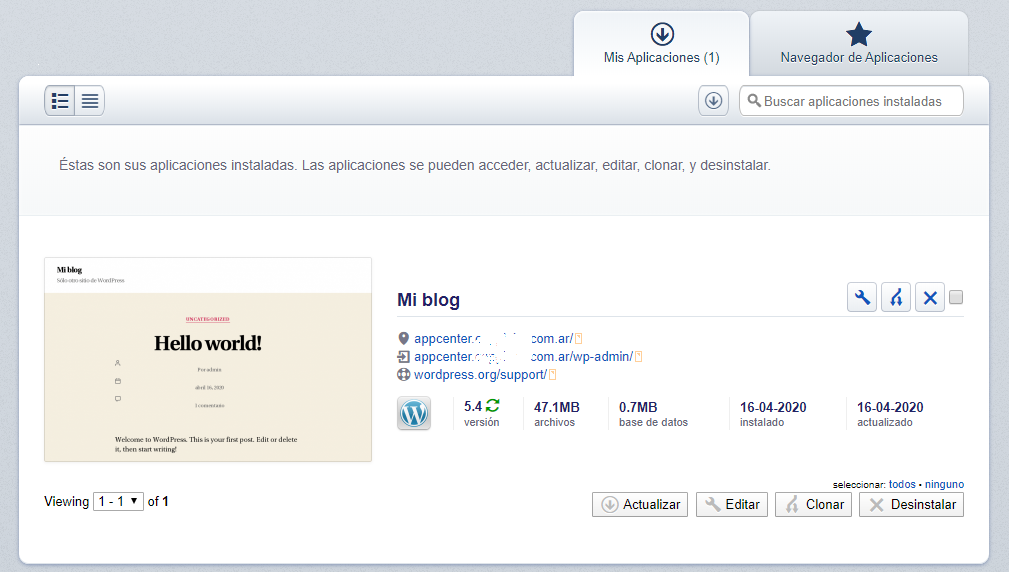Click the Desinstalar button

coord(912,504)
